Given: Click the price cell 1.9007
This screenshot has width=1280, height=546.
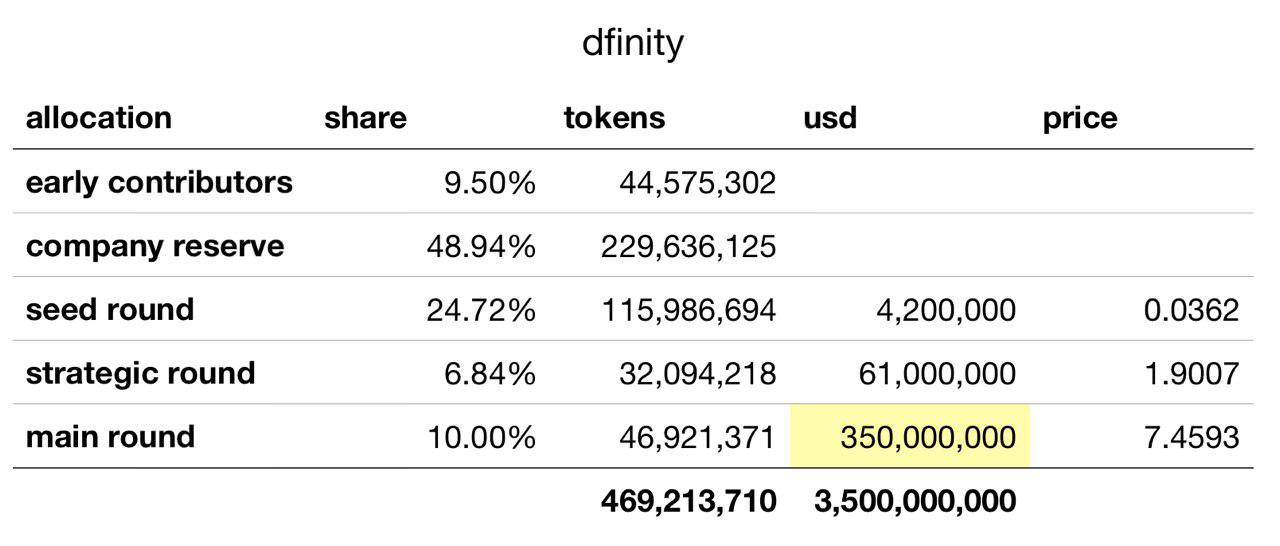Looking at the screenshot, I should click(x=1193, y=373).
